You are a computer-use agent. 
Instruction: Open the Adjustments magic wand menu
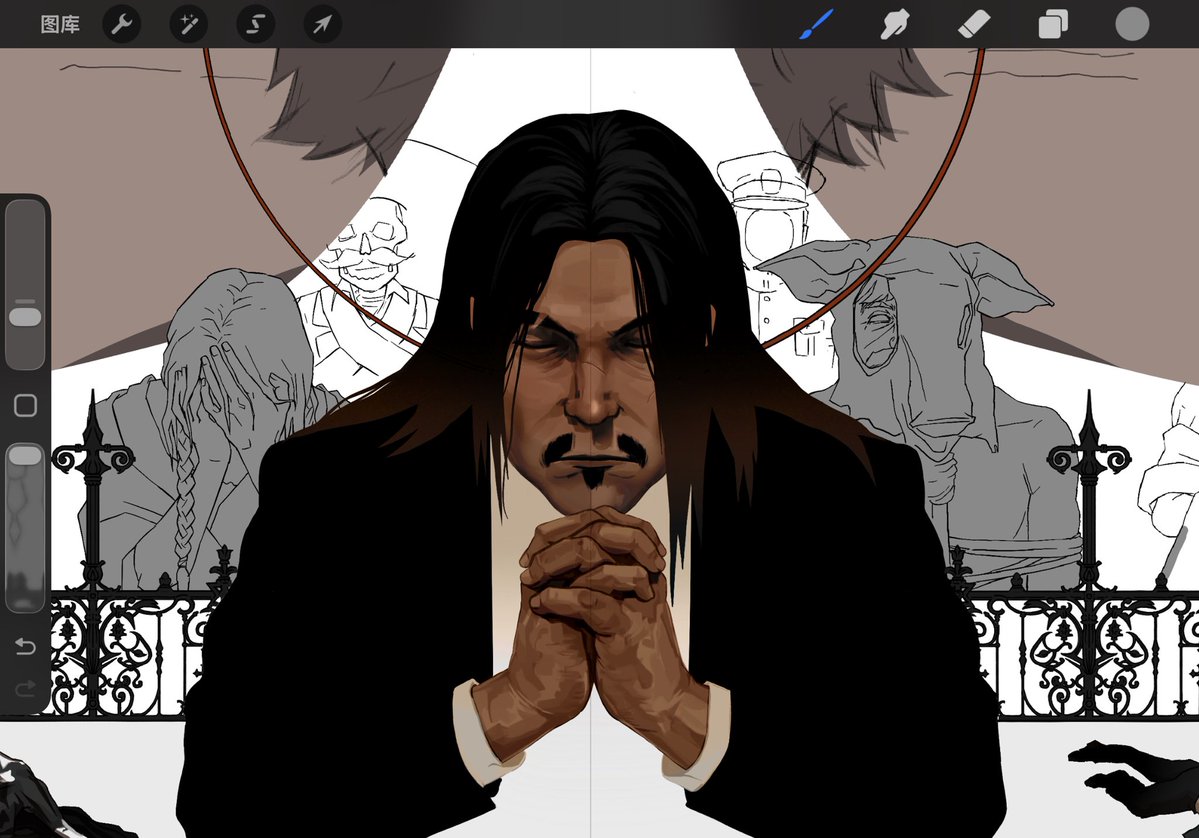(x=188, y=24)
